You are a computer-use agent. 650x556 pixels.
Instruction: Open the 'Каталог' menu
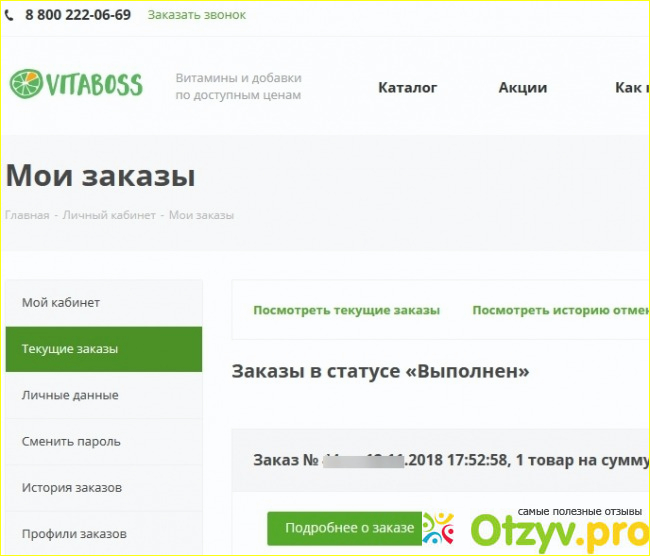coord(407,87)
